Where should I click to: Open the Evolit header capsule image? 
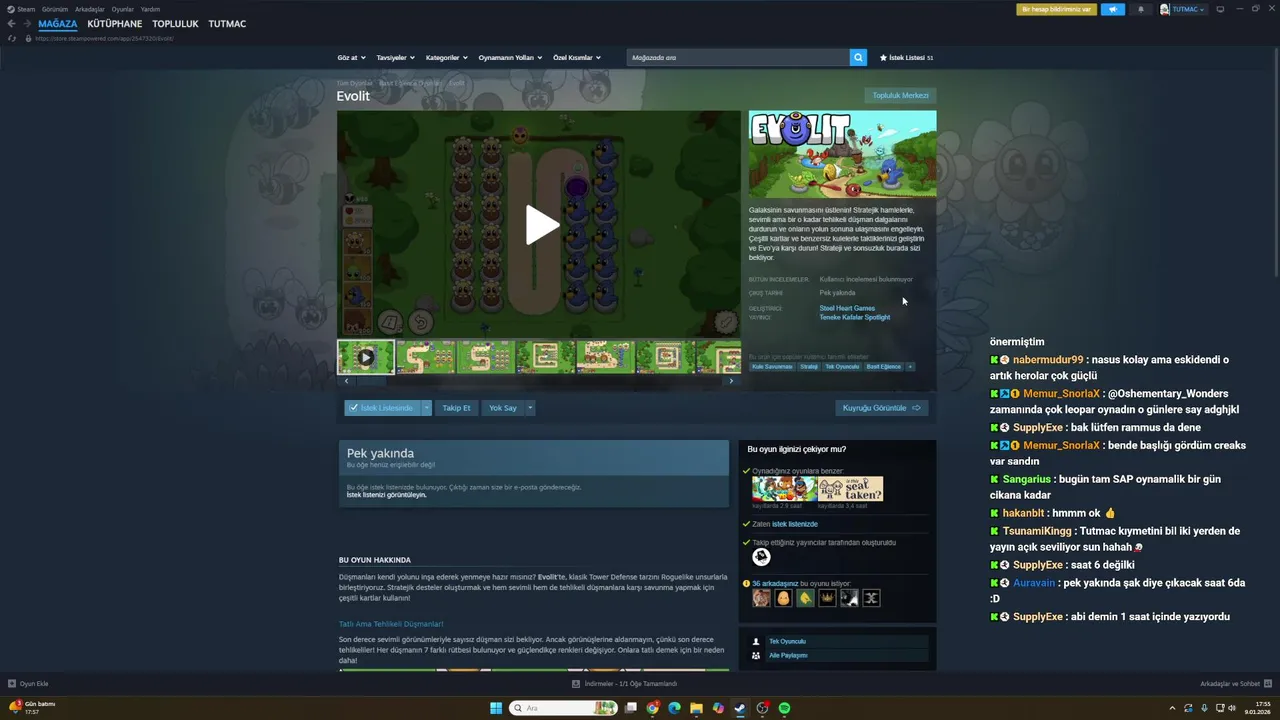coord(842,154)
